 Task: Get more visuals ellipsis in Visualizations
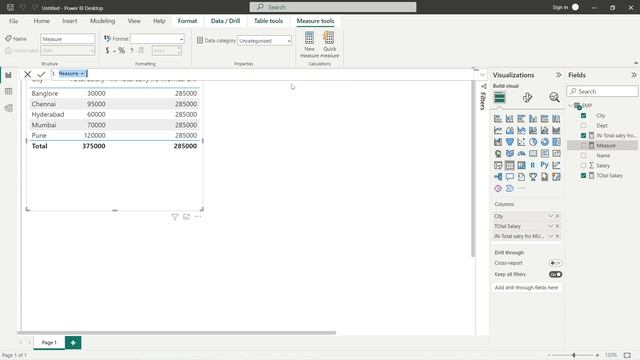click(521, 188)
